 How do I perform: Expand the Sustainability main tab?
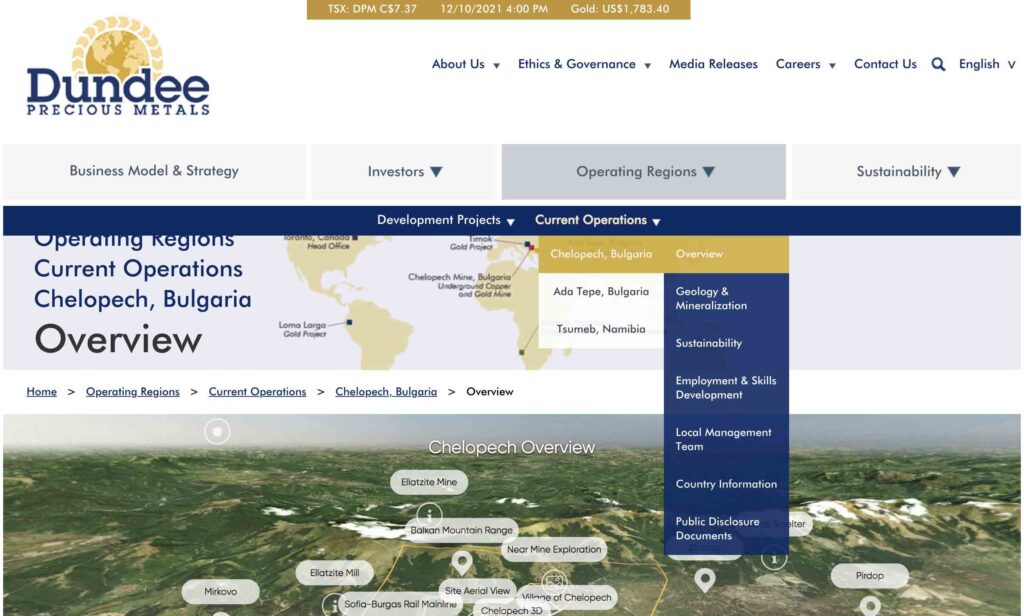pyautogui.click(x=906, y=171)
